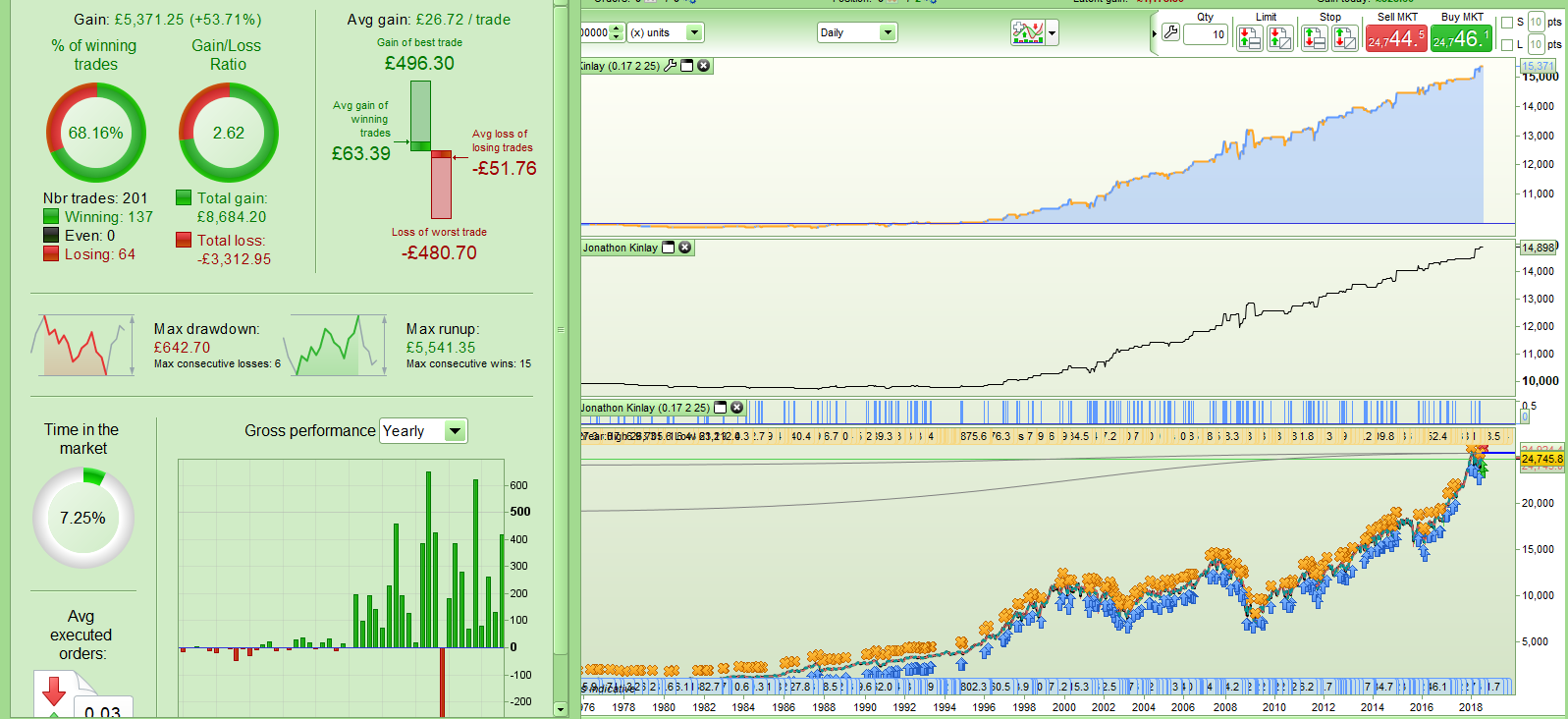Click the % of winning trades donut chart
This screenshot has width=1568, height=719.
pos(96,133)
